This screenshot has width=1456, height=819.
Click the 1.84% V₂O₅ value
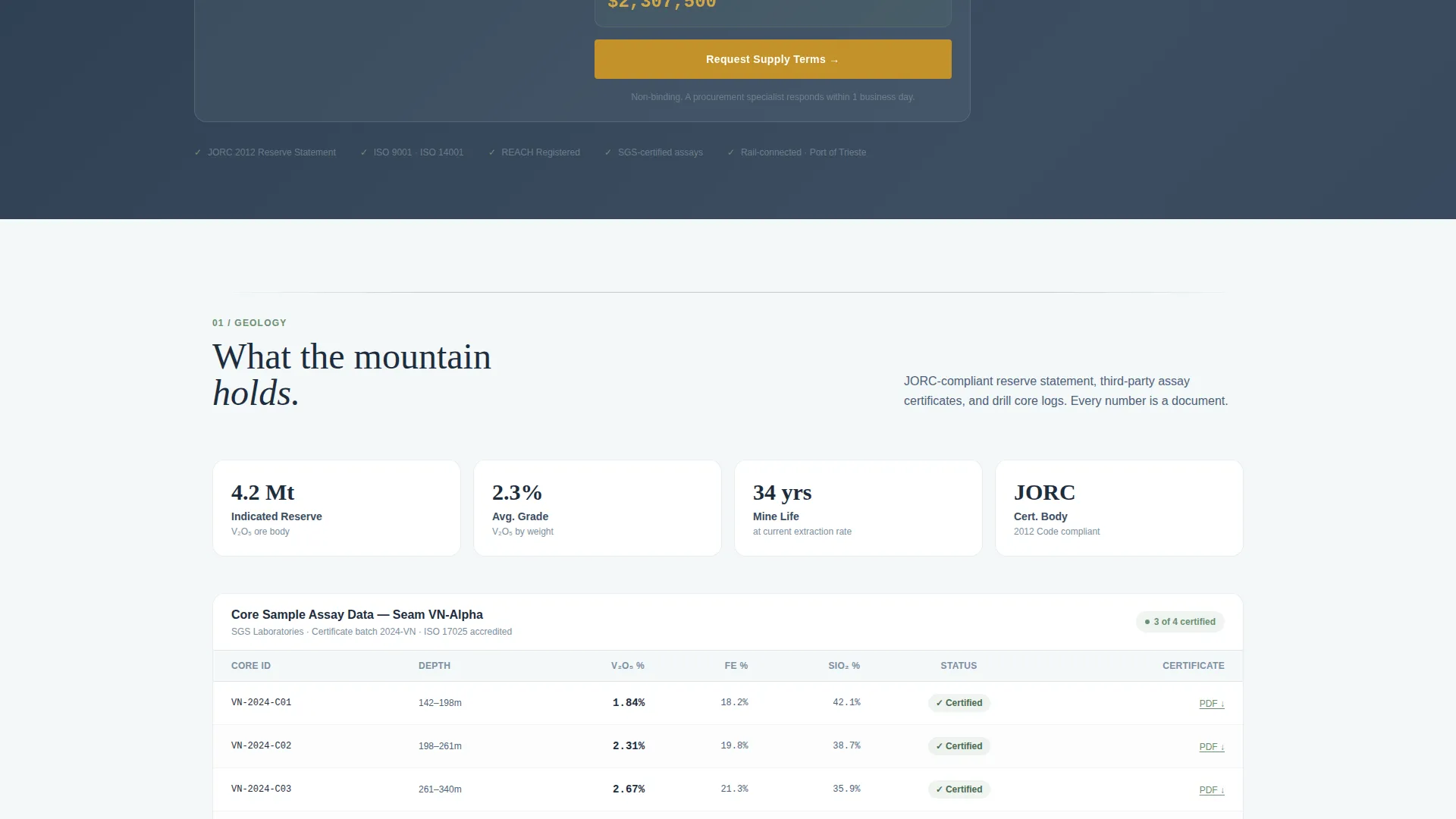tap(629, 703)
